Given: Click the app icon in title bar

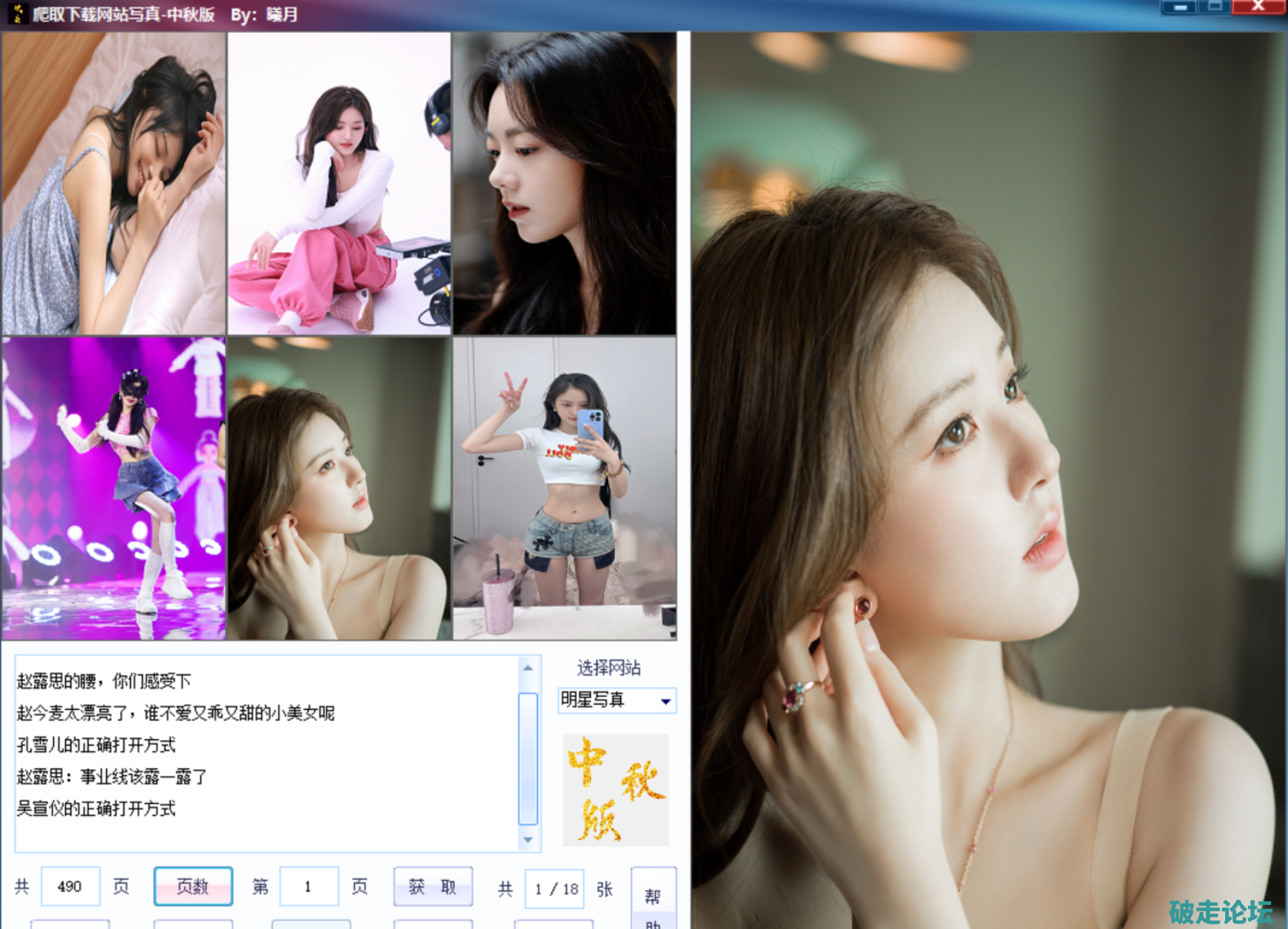Looking at the screenshot, I should tap(17, 13).
